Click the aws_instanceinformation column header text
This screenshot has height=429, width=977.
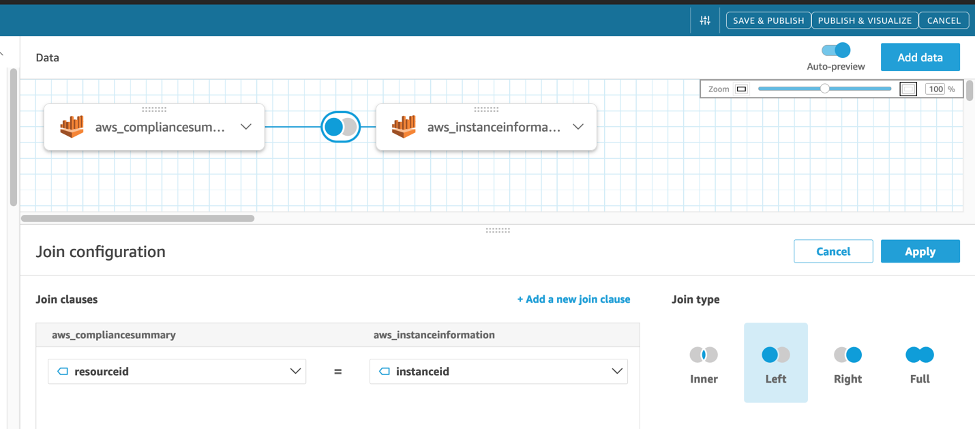point(434,335)
